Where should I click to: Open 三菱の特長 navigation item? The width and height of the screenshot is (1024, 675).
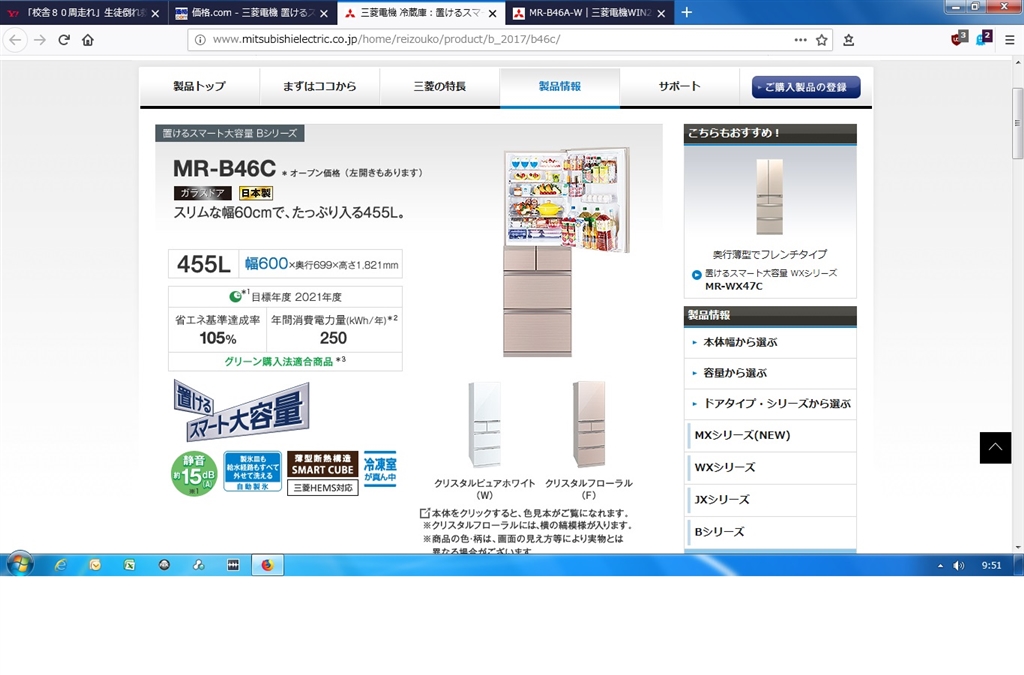(440, 86)
